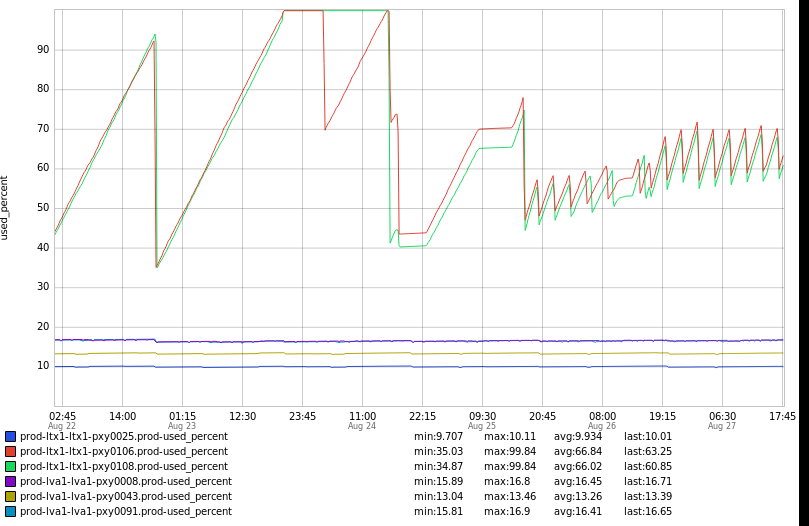The height and width of the screenshot is (526, 809).
Task: Select the prod-ltx1-ltx1-pxy0106 legend label
Action: click(123, 451)
